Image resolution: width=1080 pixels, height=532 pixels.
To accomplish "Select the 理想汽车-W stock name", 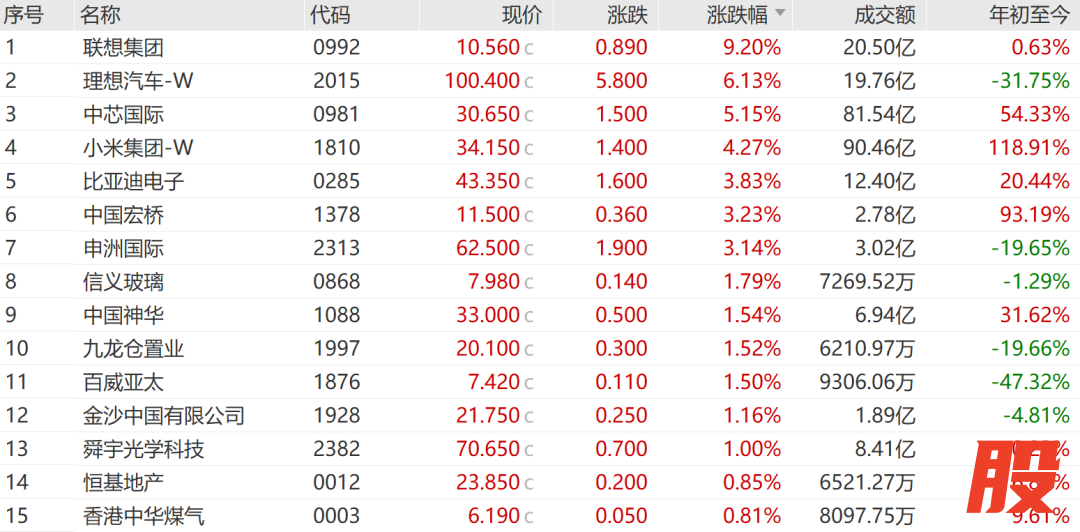I will [x=138, y=81].
